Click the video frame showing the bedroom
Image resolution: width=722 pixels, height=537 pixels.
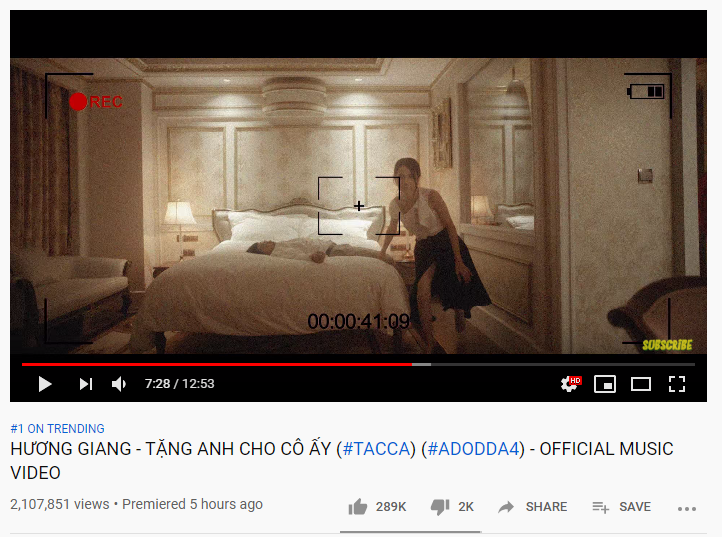(x=358, y=206)
